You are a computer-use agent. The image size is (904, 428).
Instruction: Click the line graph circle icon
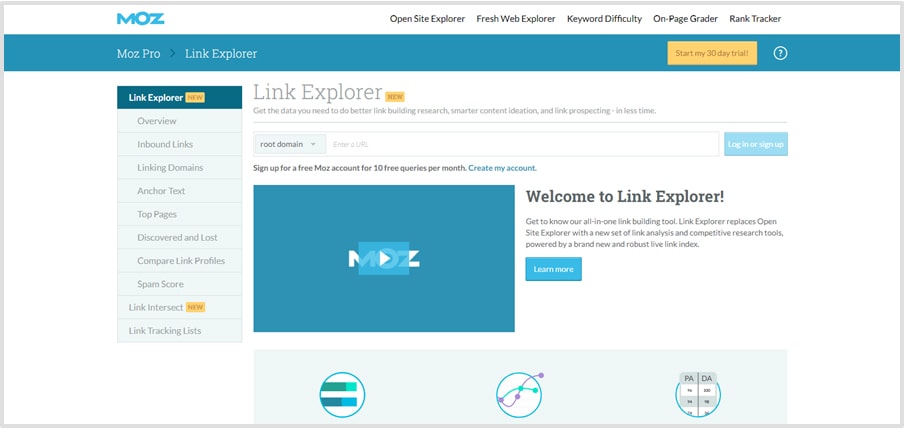point(519,395)
